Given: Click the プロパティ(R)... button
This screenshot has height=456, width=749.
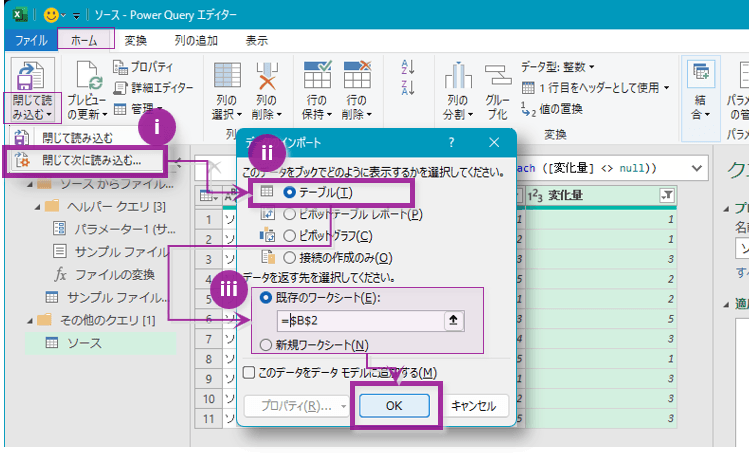Looking at the screenshot, I should pyautogui.click(x=296, y=406).
